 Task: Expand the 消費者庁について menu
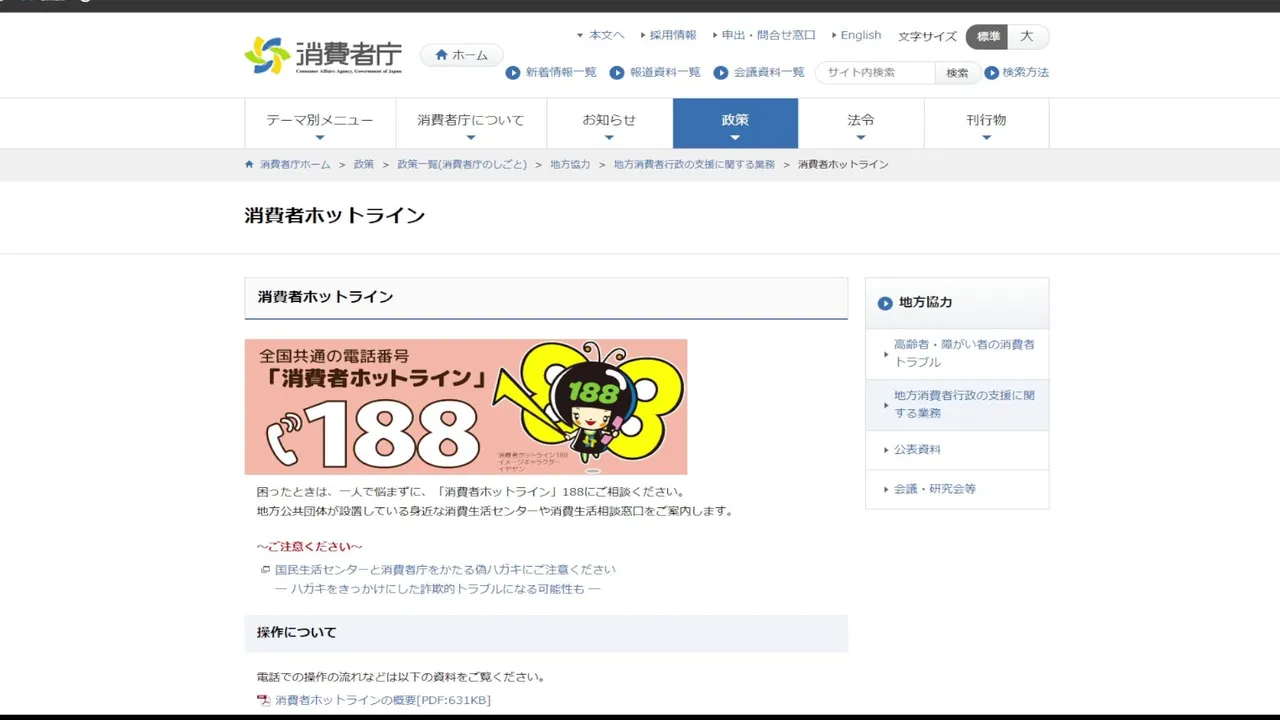pyautogui.click(x=471, y=123)
